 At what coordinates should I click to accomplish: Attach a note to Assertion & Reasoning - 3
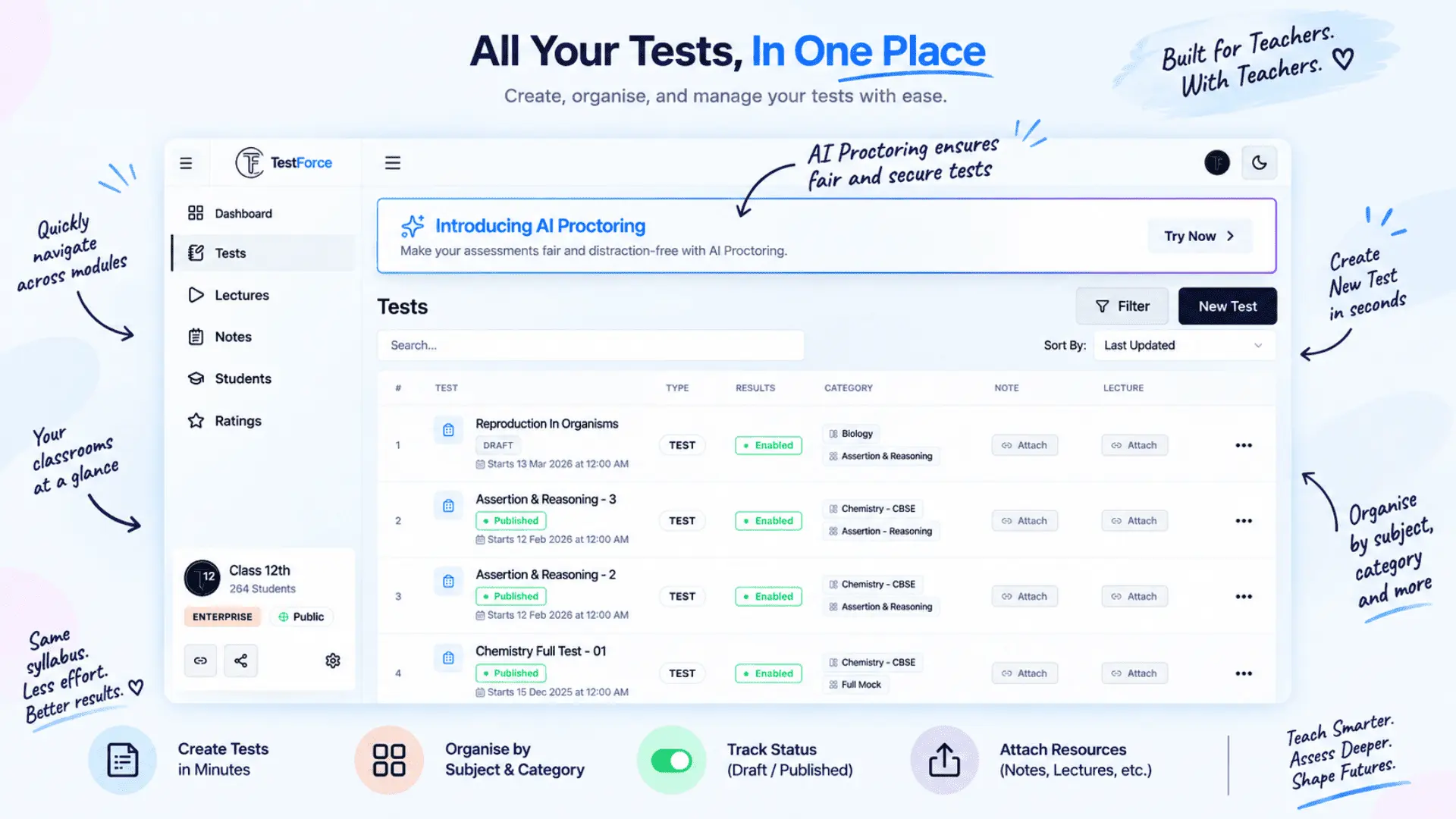pyautogui.click(x=1025, y=521)
